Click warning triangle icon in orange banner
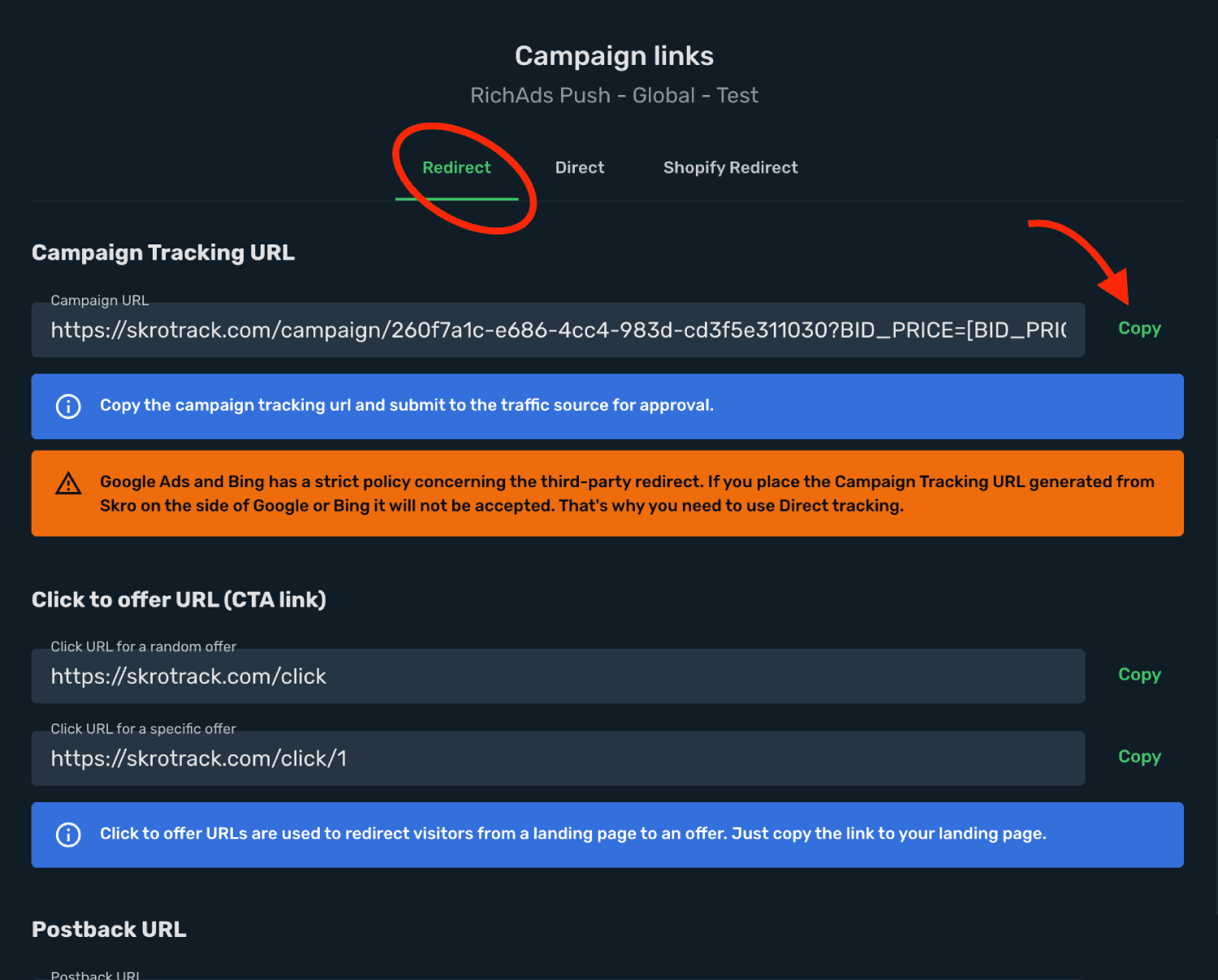 point(68,484)
